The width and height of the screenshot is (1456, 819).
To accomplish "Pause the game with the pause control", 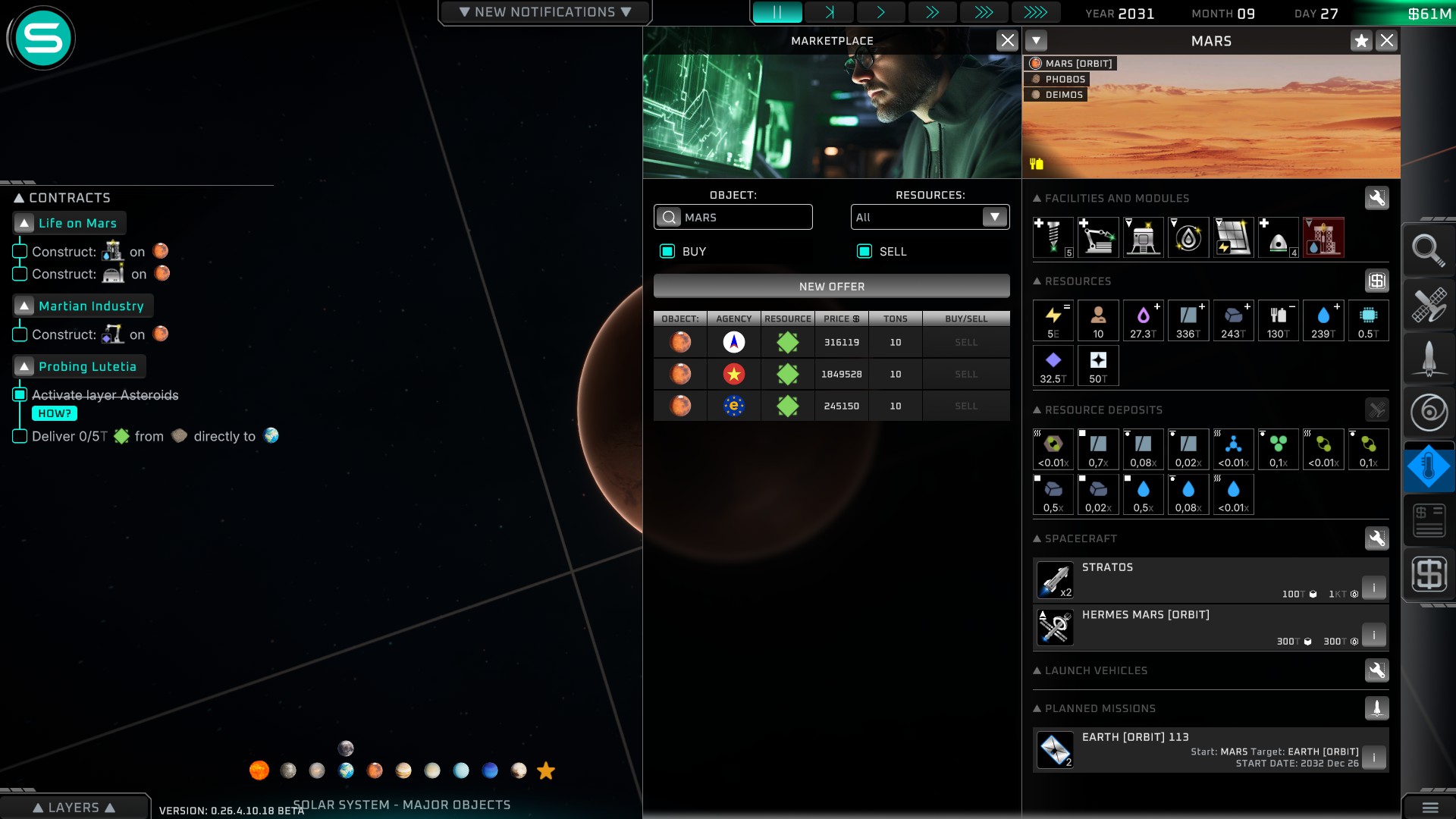I will click(x=777, y=12).
